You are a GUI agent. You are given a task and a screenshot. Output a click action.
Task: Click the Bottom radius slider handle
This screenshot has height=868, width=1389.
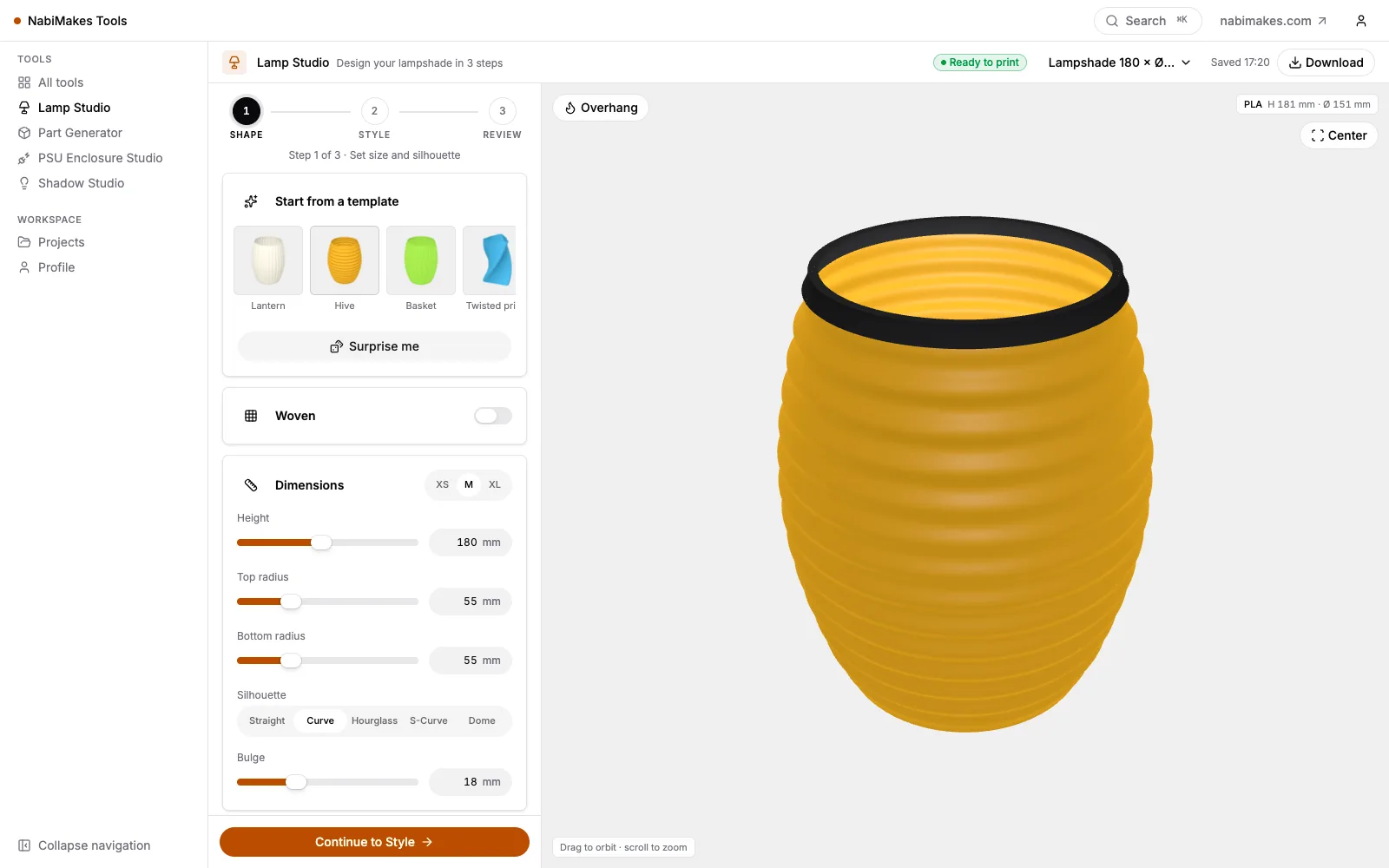[x=291, y=661]
